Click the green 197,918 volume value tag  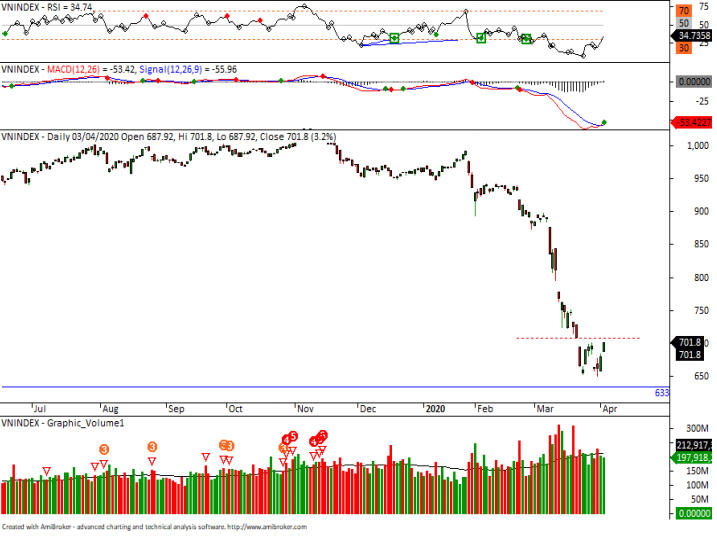tap(690, 458)
